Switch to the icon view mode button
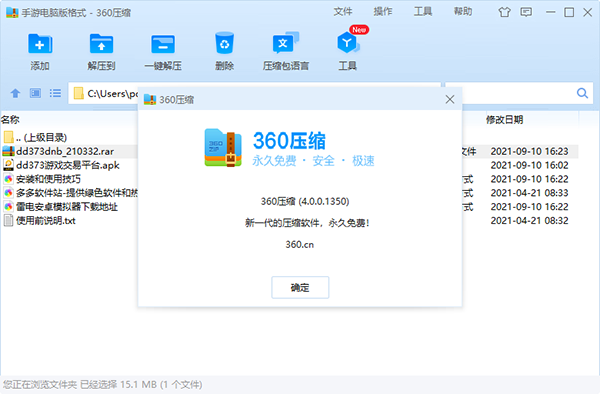 (x=35, y=93)
